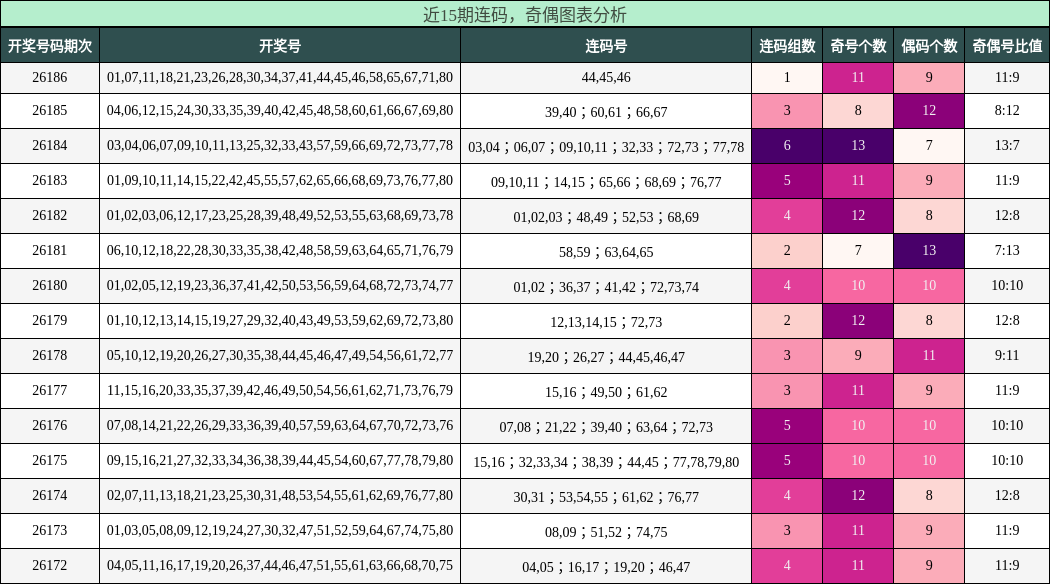
Task: Select issue number 26184
Action: coord(50,145)
